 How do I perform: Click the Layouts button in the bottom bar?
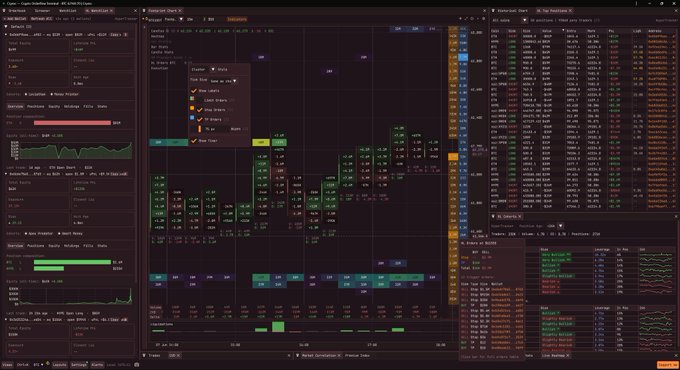(x=59, y=365)
